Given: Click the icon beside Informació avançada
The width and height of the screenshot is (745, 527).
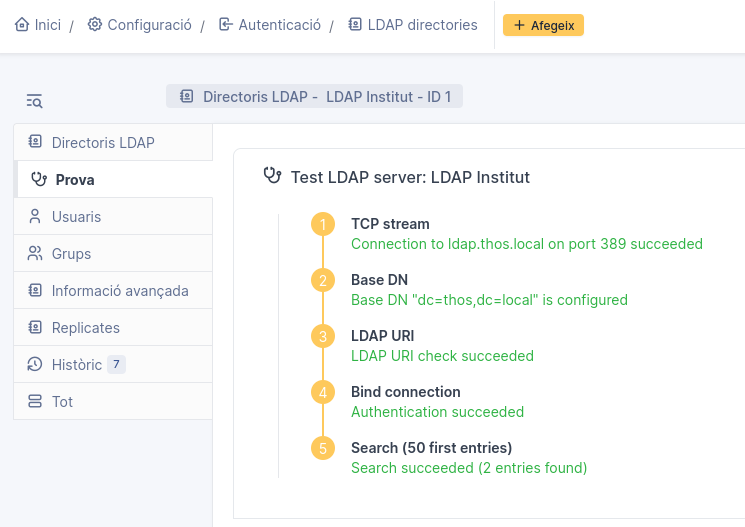Looking at the screenshot, I should coord(35,290).
